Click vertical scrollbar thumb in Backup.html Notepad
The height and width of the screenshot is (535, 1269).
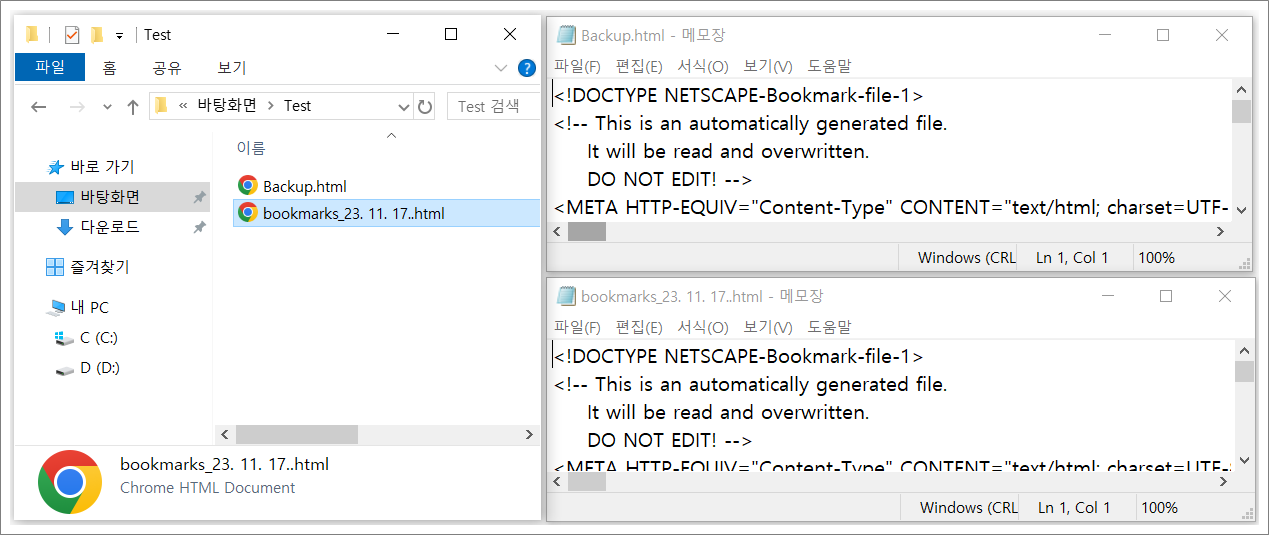click(x=1242, y=112)
